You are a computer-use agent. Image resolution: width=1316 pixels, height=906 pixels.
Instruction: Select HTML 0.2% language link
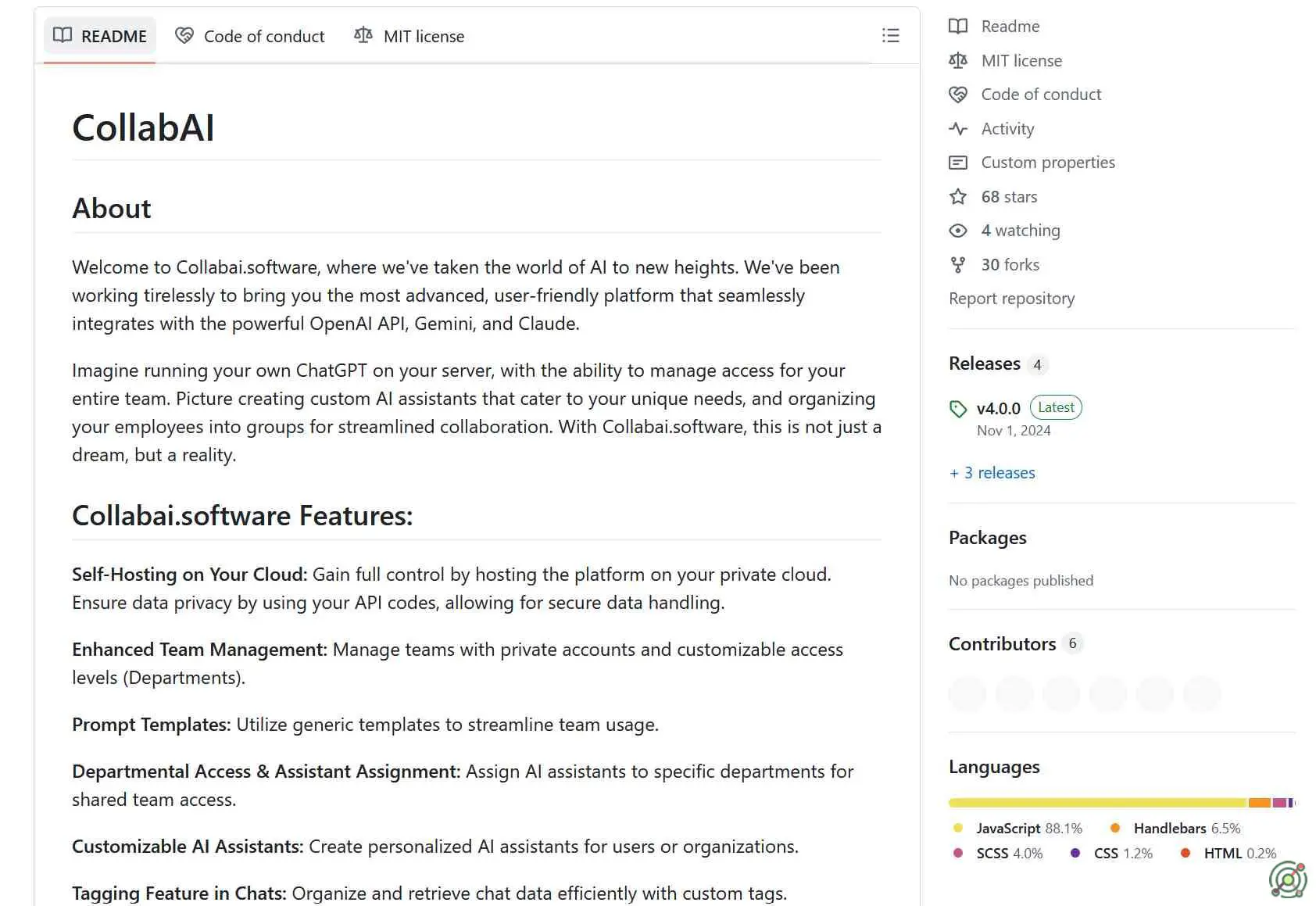click(x=1228, y=853)
